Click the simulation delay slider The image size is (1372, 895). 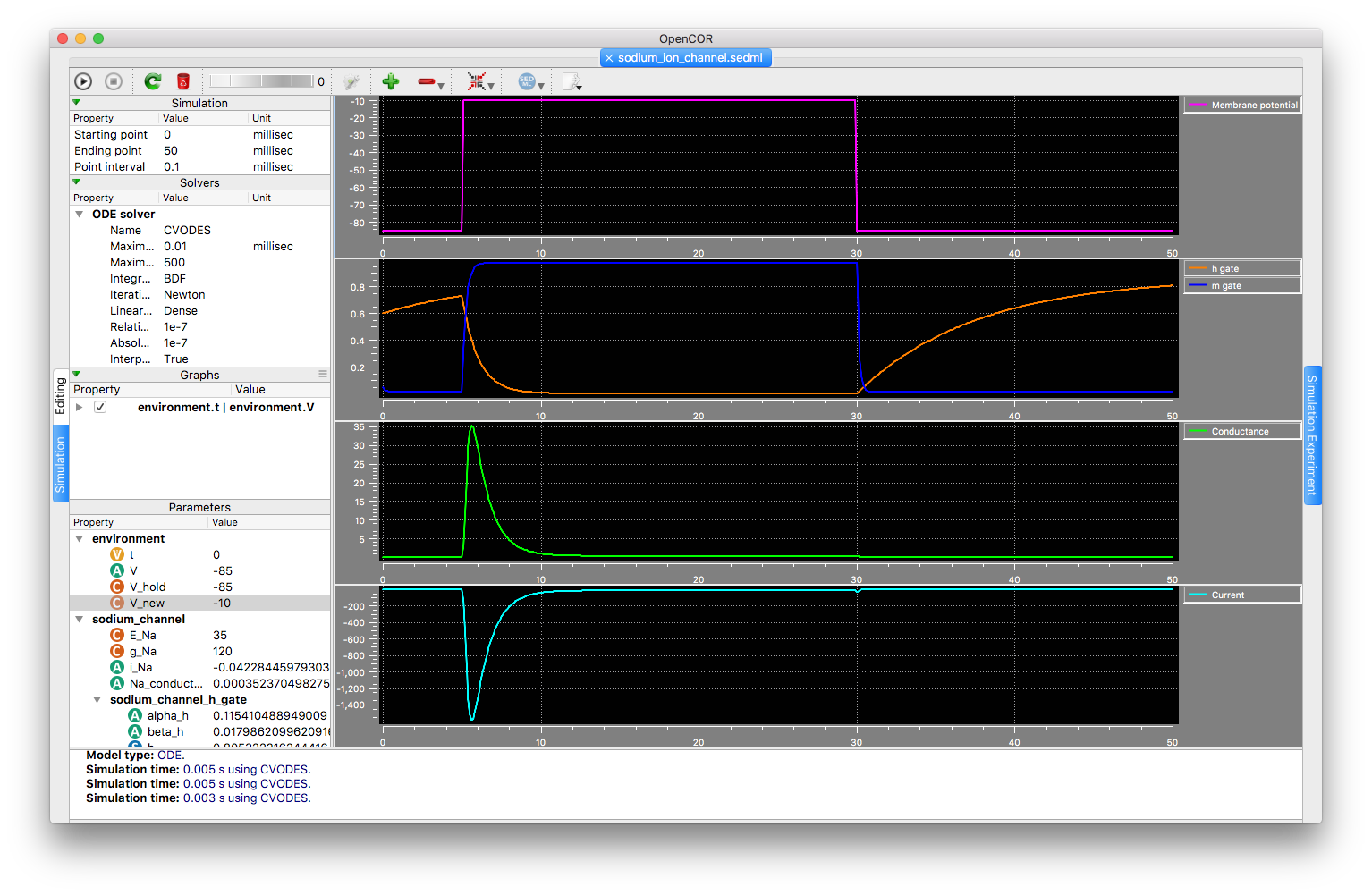pos(261,81)
